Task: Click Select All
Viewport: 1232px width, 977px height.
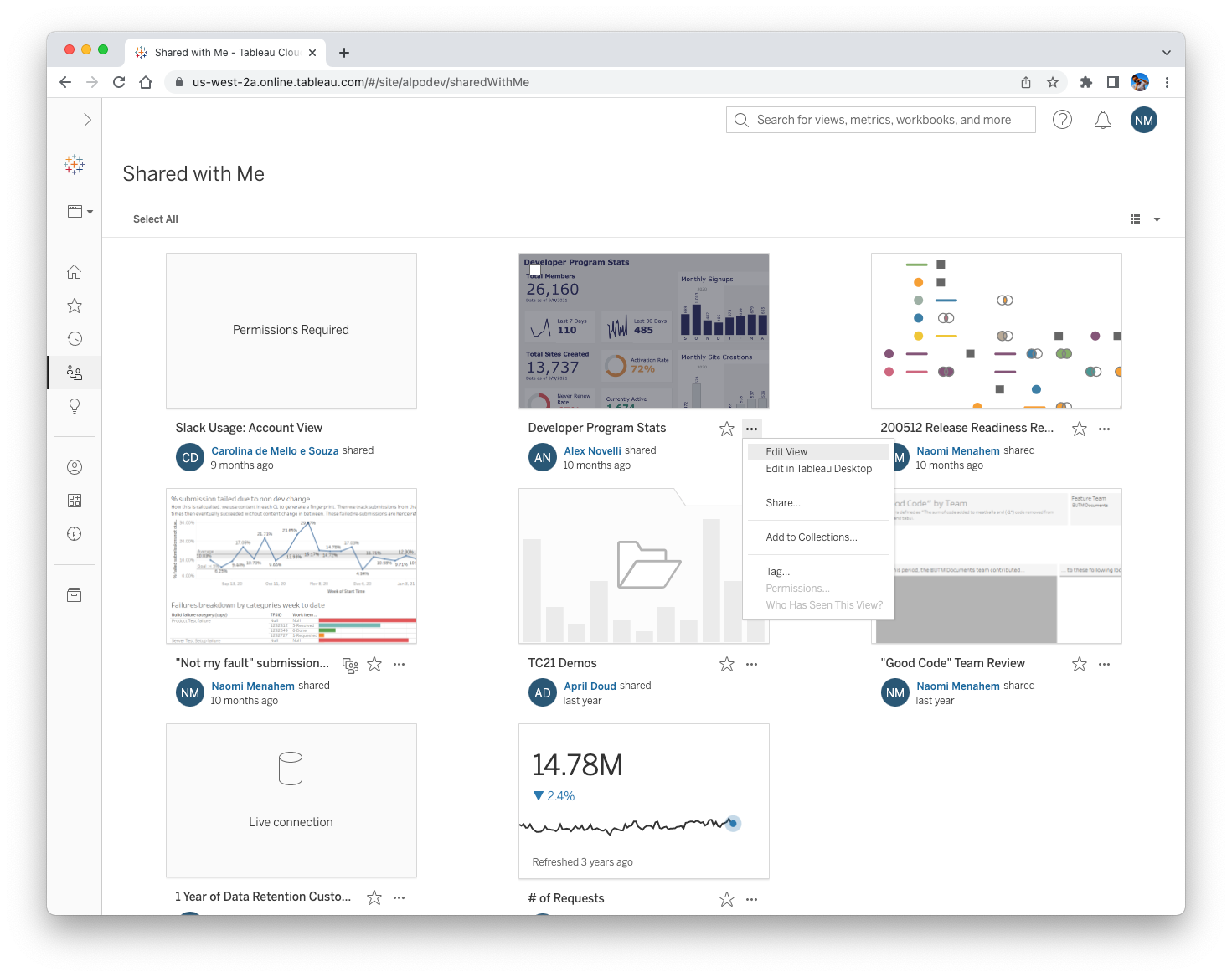Action: (x=156, y=219)
